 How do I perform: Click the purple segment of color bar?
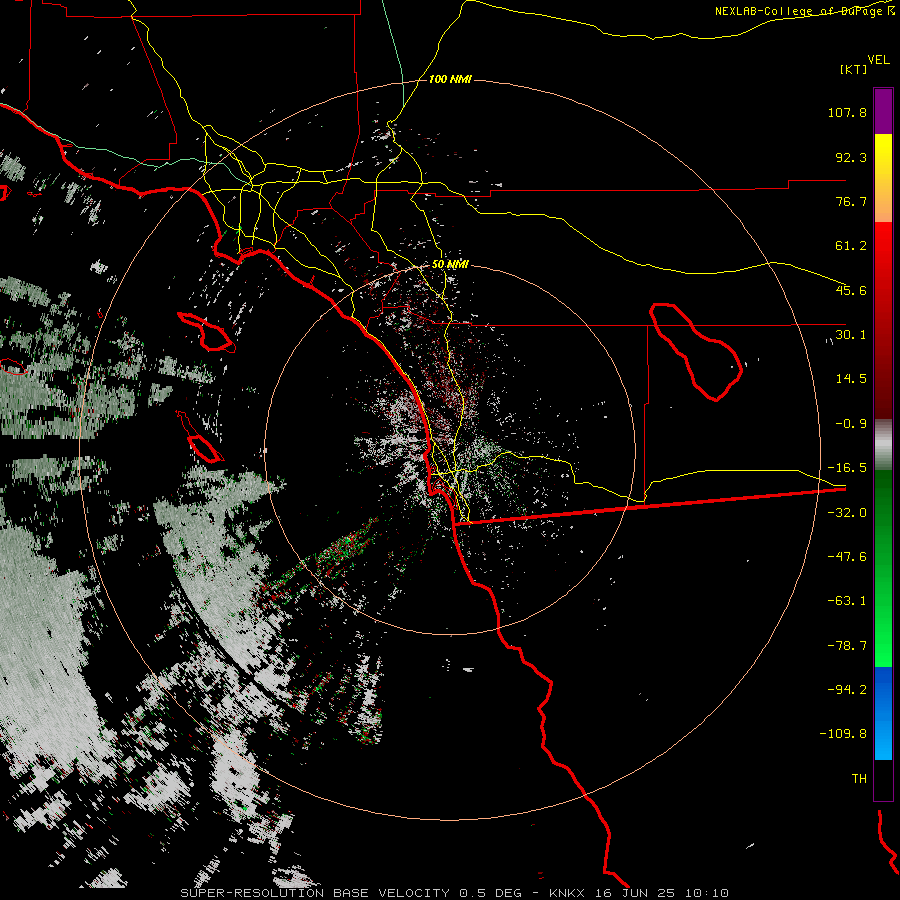coord(883,112)
